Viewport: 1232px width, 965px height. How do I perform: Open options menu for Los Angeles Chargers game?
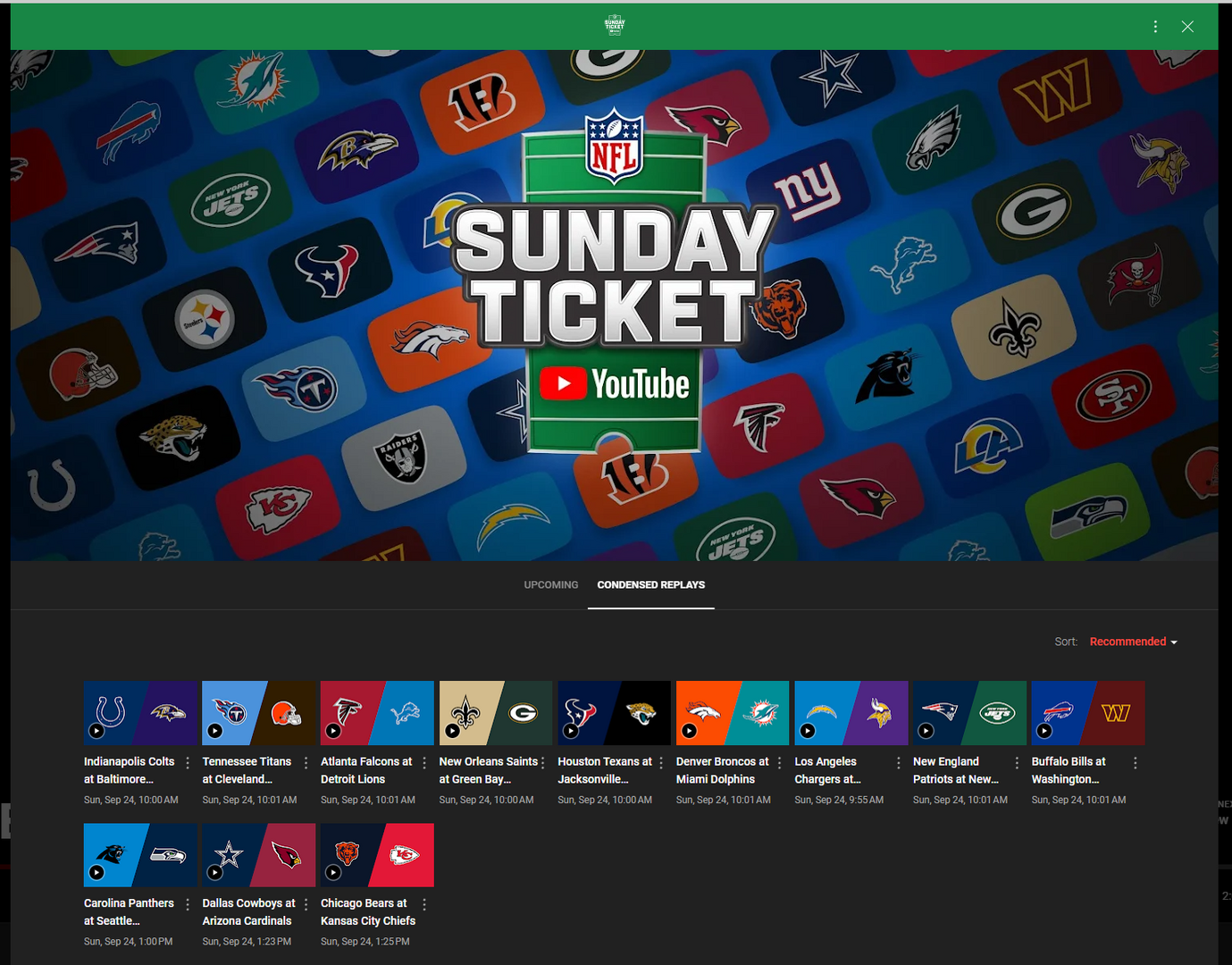pos(899,762)
